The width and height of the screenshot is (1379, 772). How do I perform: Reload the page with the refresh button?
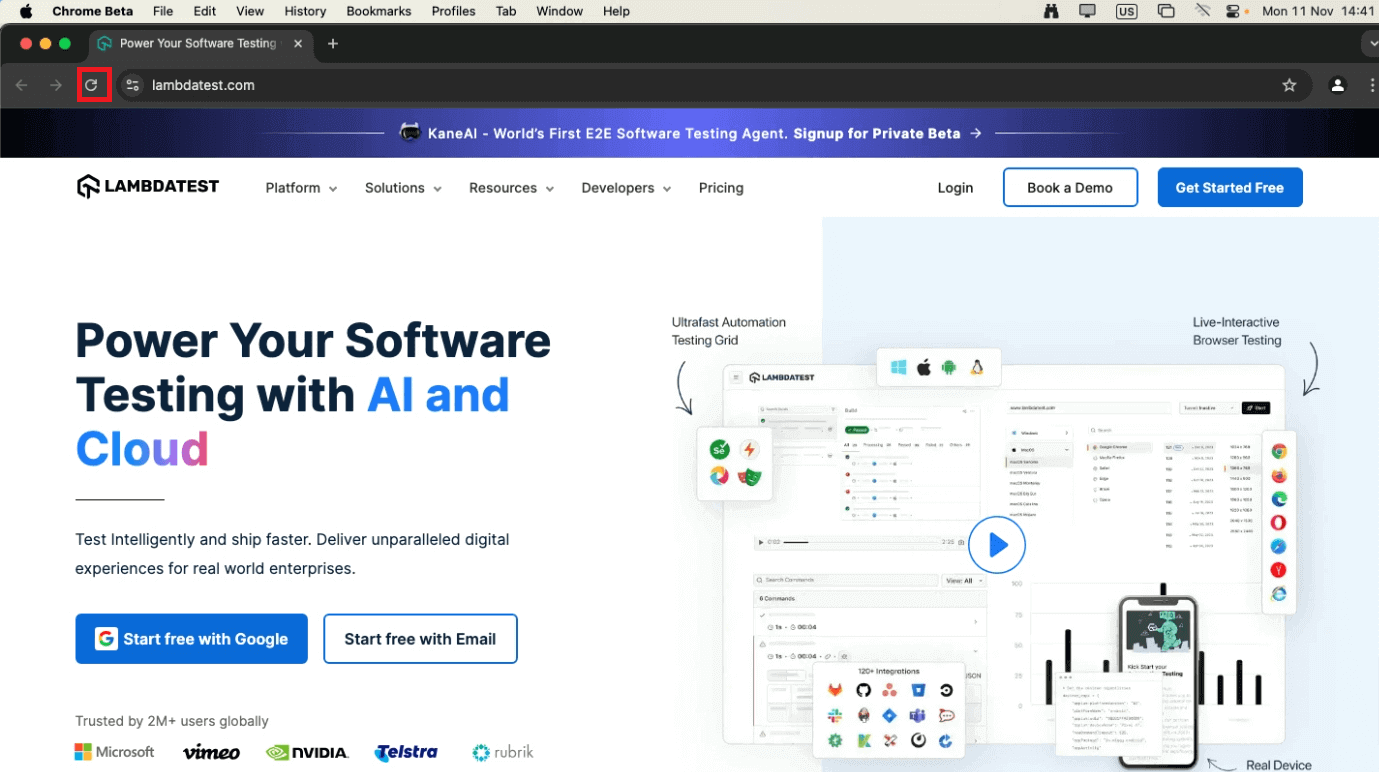[92, 85]
